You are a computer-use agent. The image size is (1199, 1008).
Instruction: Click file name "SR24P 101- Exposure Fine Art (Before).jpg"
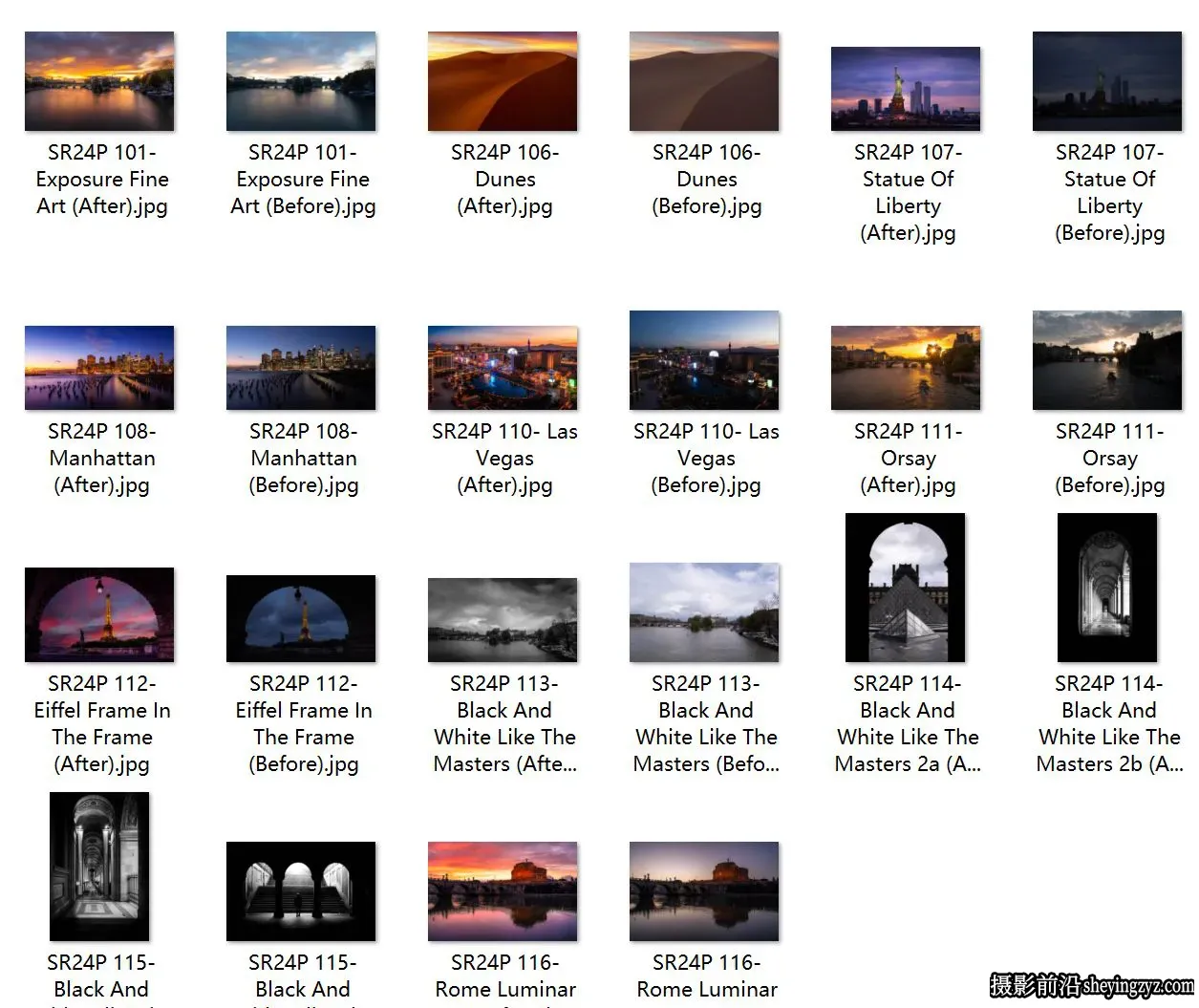point(303,180)
